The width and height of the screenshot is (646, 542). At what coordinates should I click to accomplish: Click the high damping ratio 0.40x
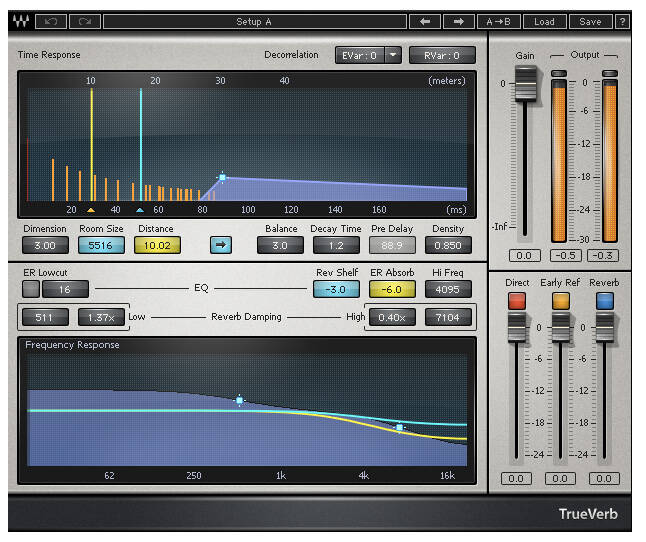392,317
